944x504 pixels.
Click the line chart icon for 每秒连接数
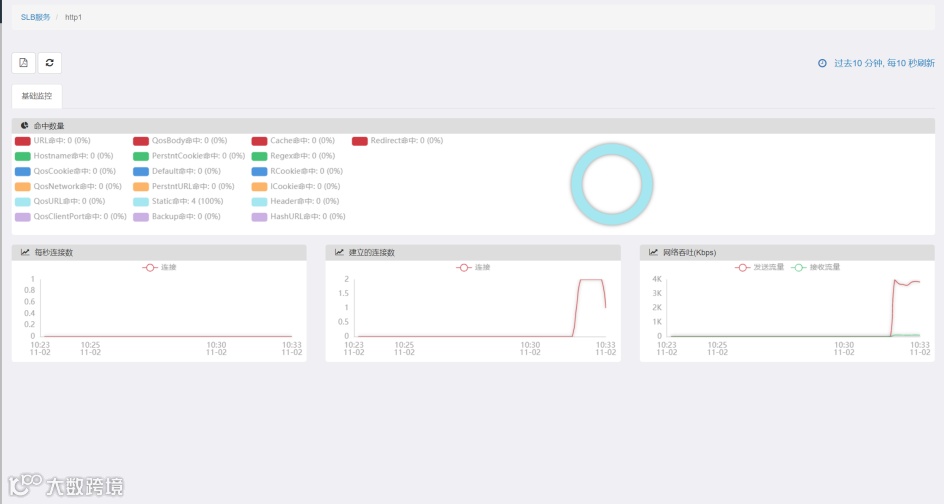pyautogui.click(x=25, y=252)
